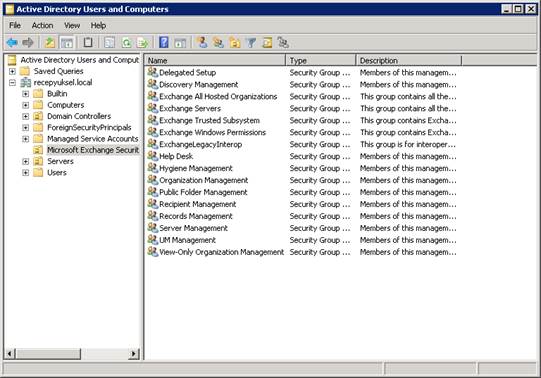Screen dimensions: 541x378
Task: Click the right arrow of tree scrollbar
Action: pos(134,354)
